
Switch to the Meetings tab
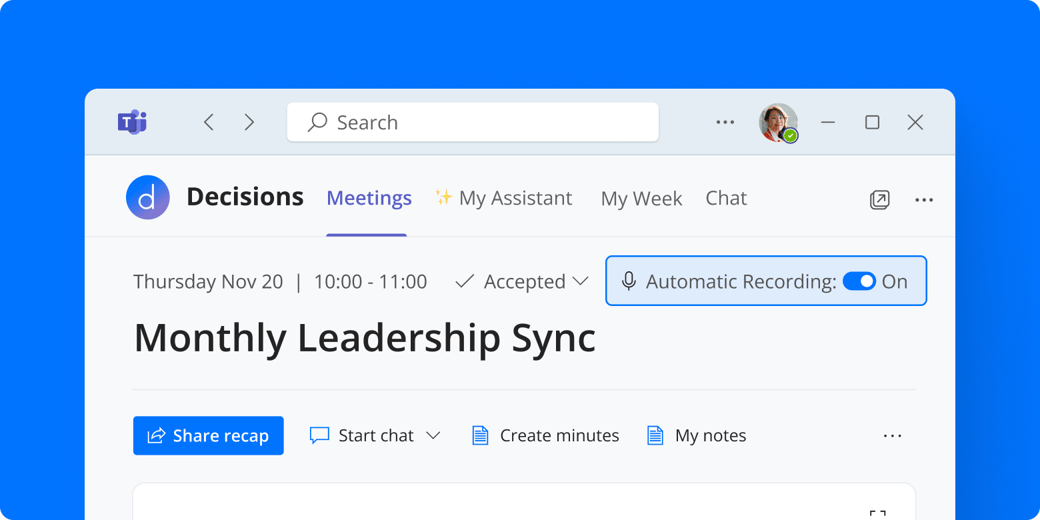tap(369, 198)
